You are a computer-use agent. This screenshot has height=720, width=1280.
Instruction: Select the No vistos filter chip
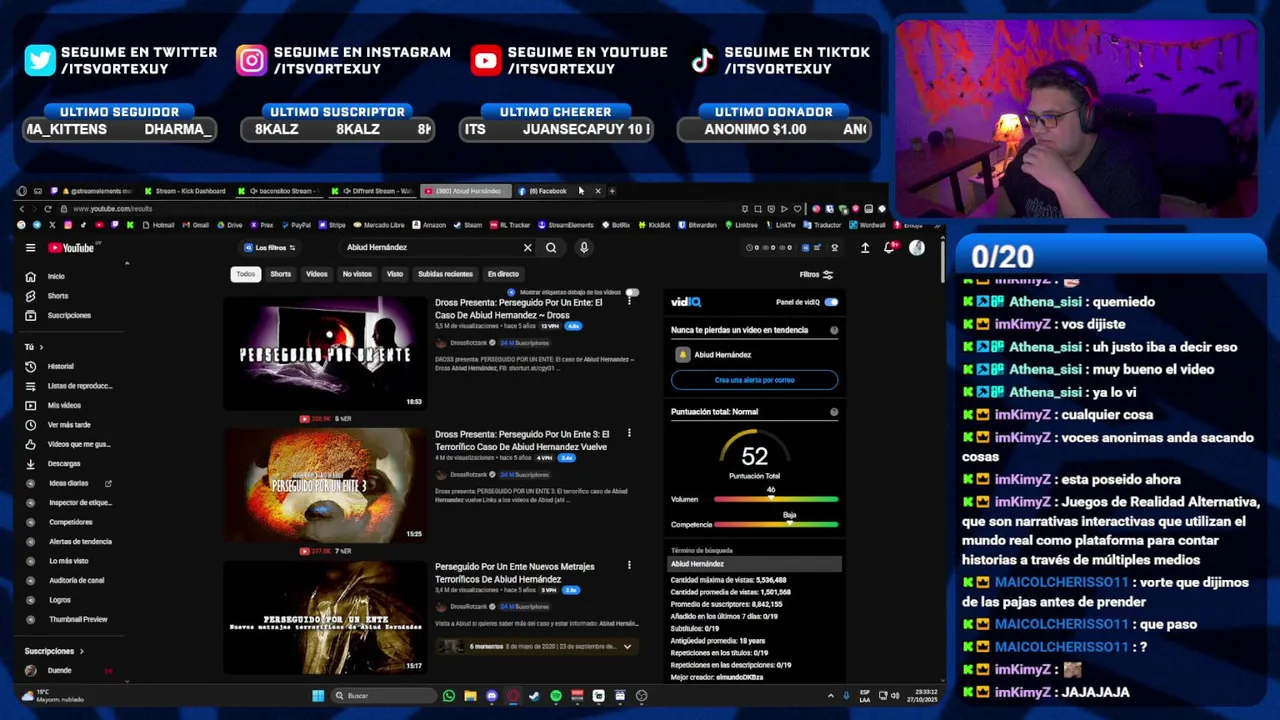click(x=357, y=274)
